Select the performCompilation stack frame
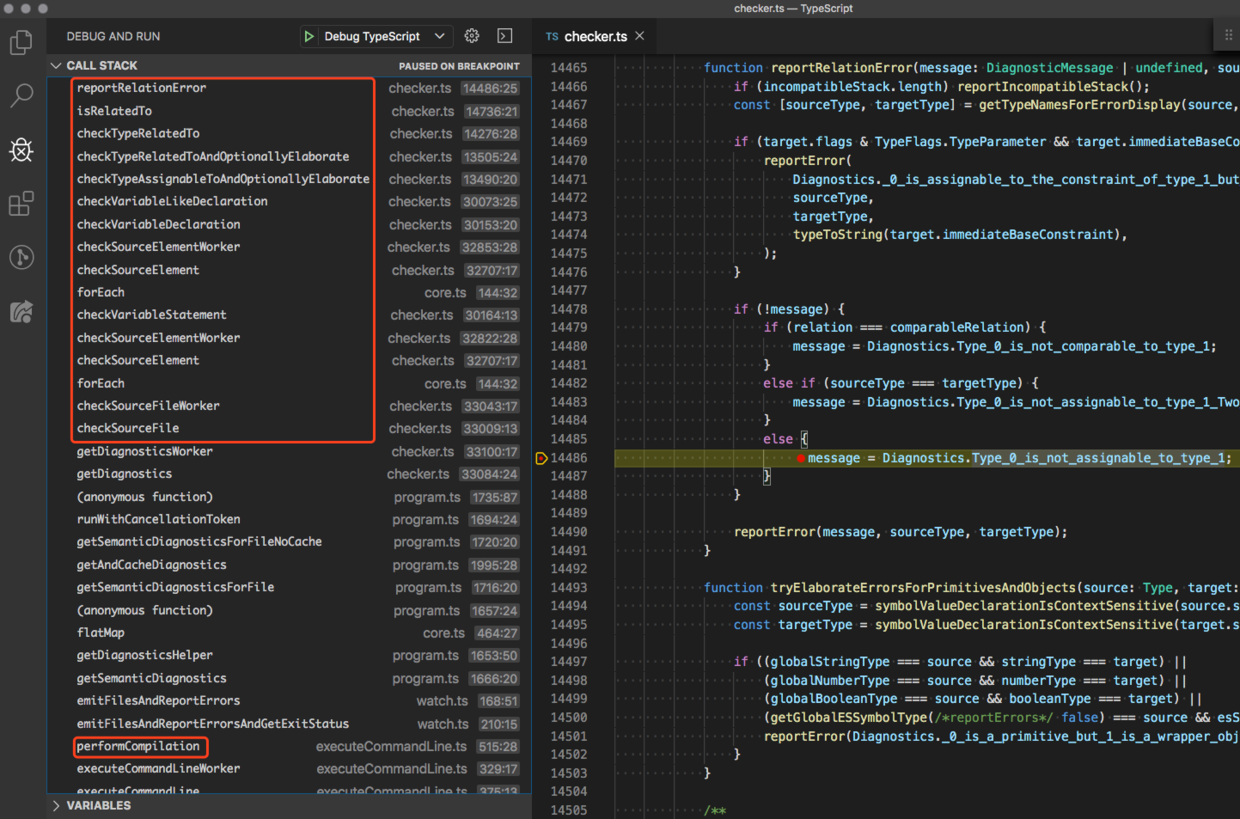This screenshot has width=1240, height=819. click(140, 746)
